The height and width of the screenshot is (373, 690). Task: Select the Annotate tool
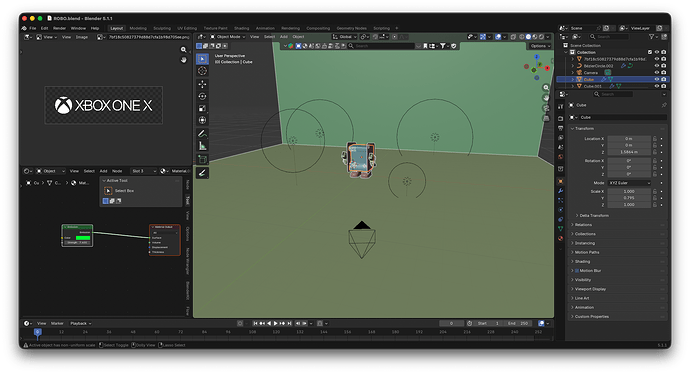[x=202, y=133]
